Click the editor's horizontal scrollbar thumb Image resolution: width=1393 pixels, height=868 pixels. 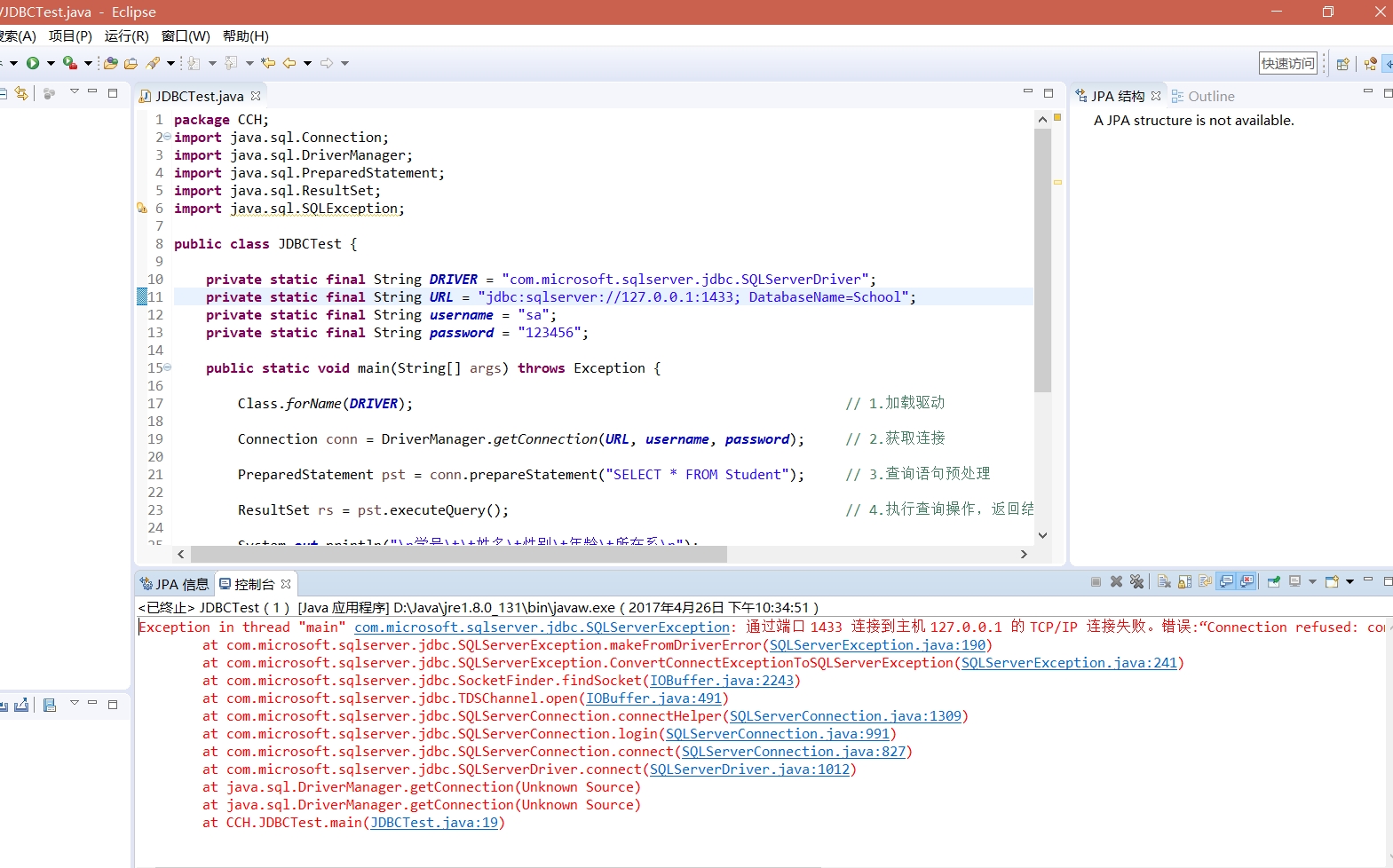pyautogui.click(x=458, y=554)
